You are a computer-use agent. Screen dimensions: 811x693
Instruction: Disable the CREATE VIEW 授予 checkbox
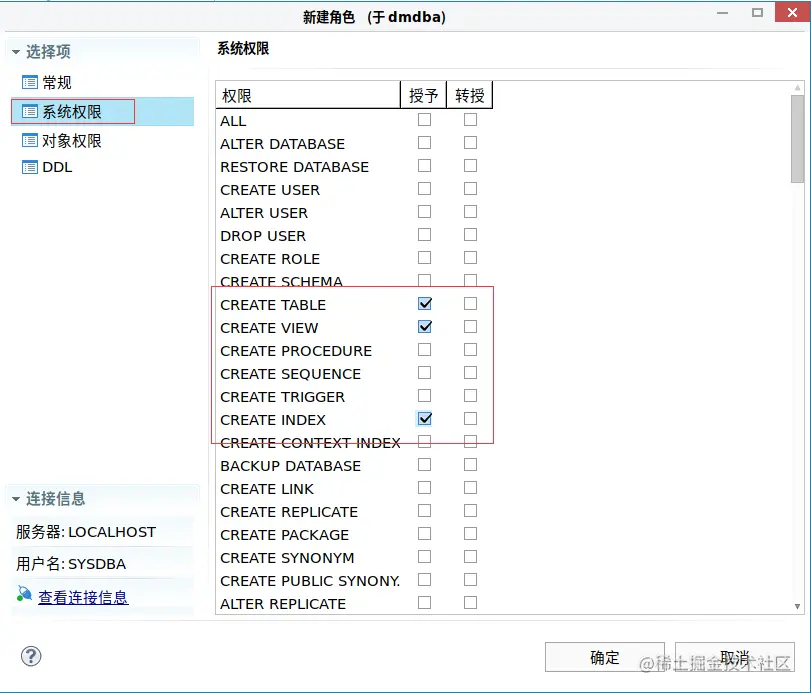click(424, 326)
